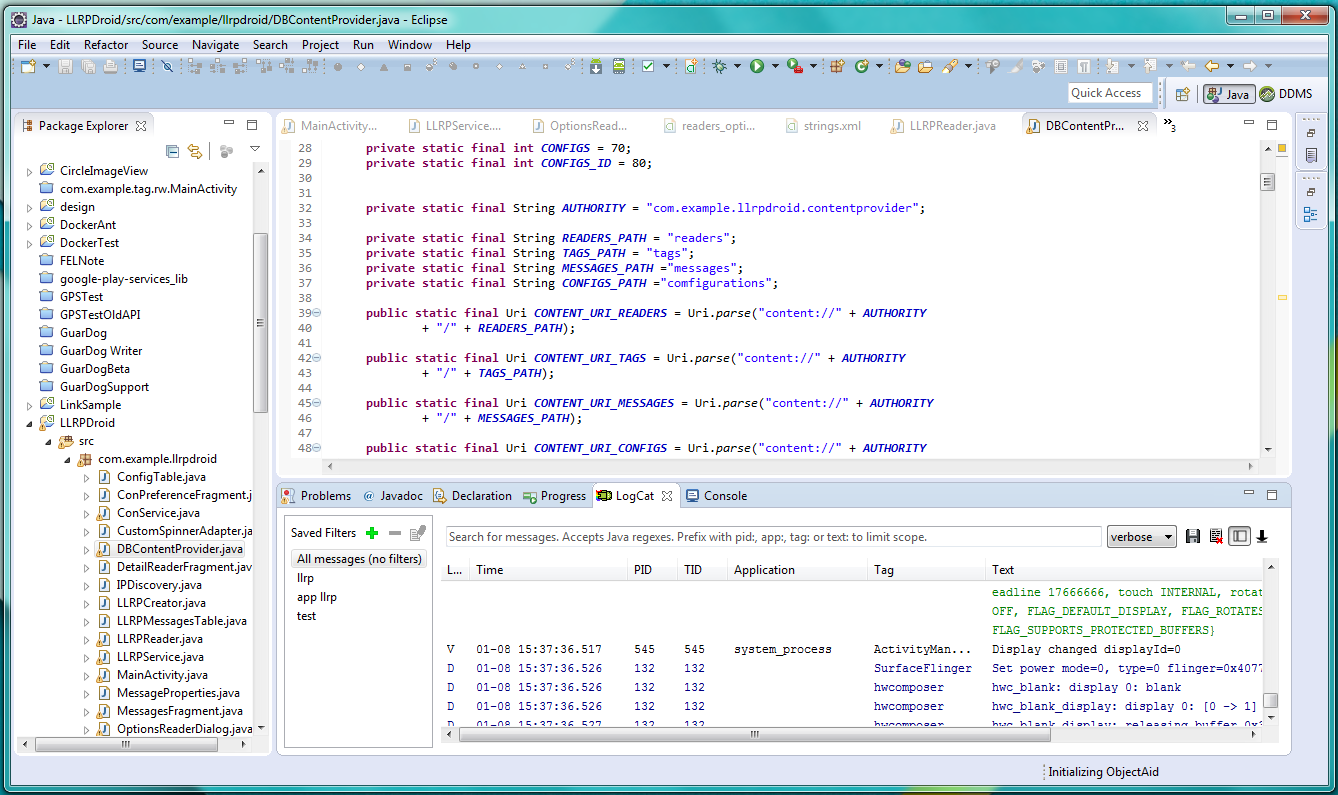The width and height of the screenshot is (1338, 795).
Task: Open the Refactor menu
Action: (x=106, y=45)
